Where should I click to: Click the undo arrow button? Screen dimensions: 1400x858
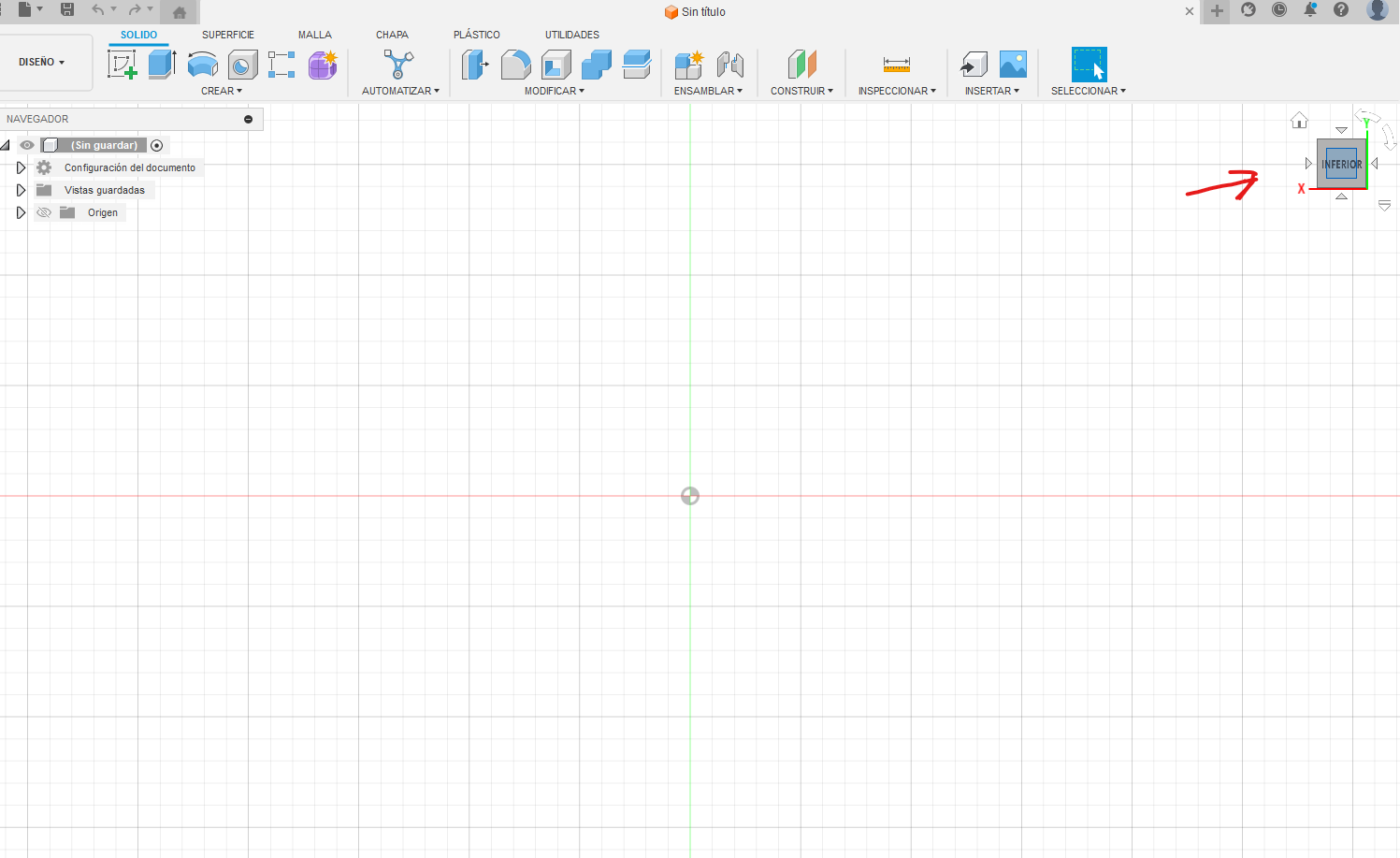99,11
